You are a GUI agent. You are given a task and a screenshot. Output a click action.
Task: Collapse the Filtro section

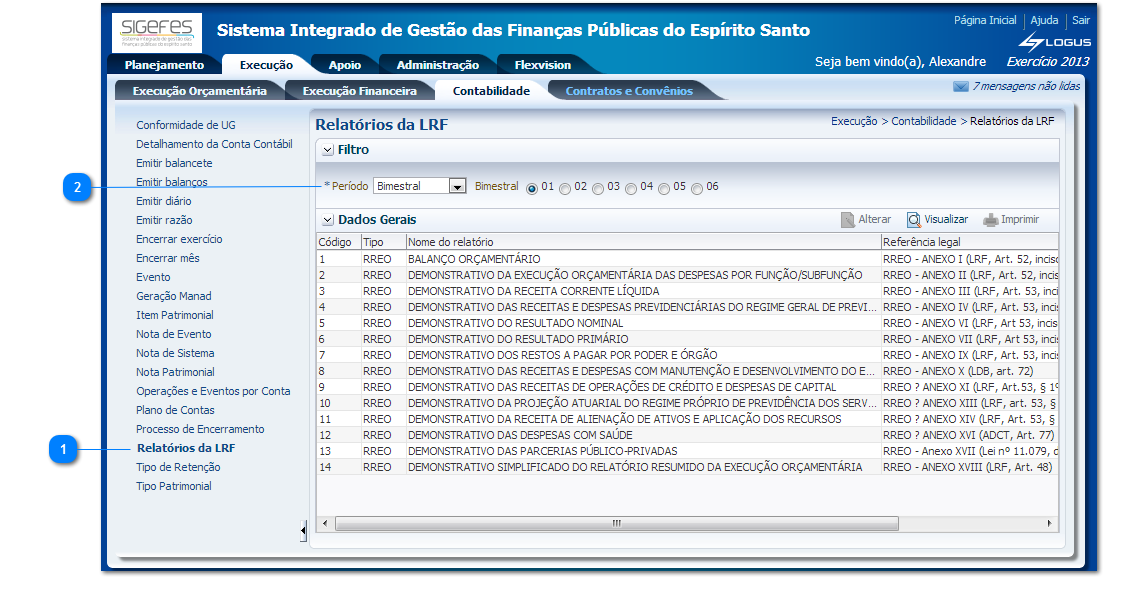point(327,150)
